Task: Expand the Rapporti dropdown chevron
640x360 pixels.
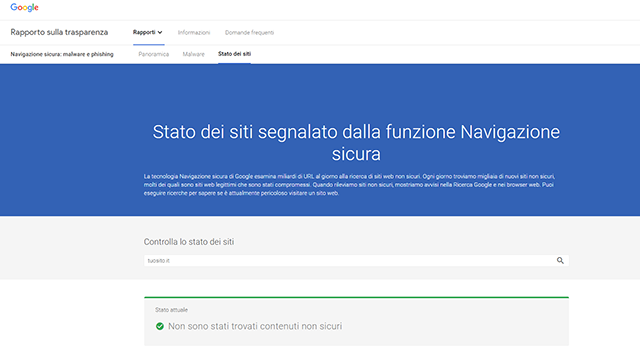Action: click(x=160, y=32)
